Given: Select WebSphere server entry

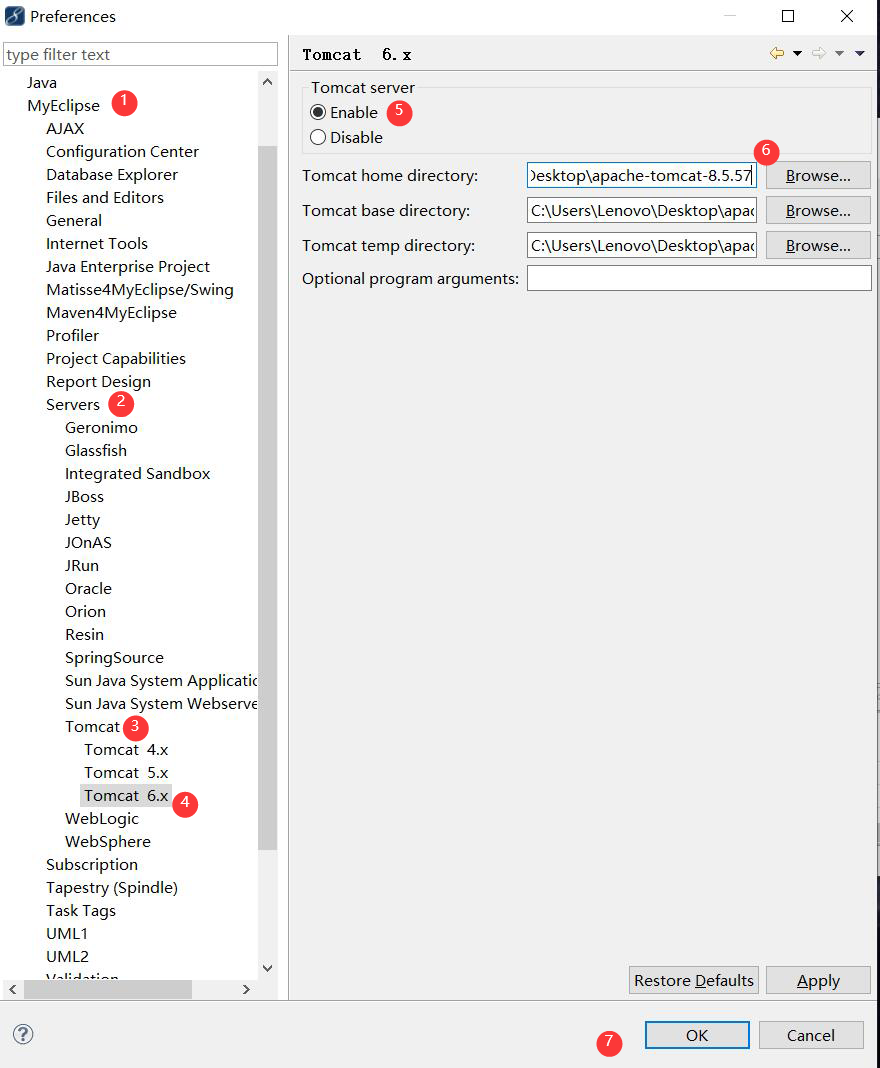Looking at the screenshot, I should pos(108,842).
